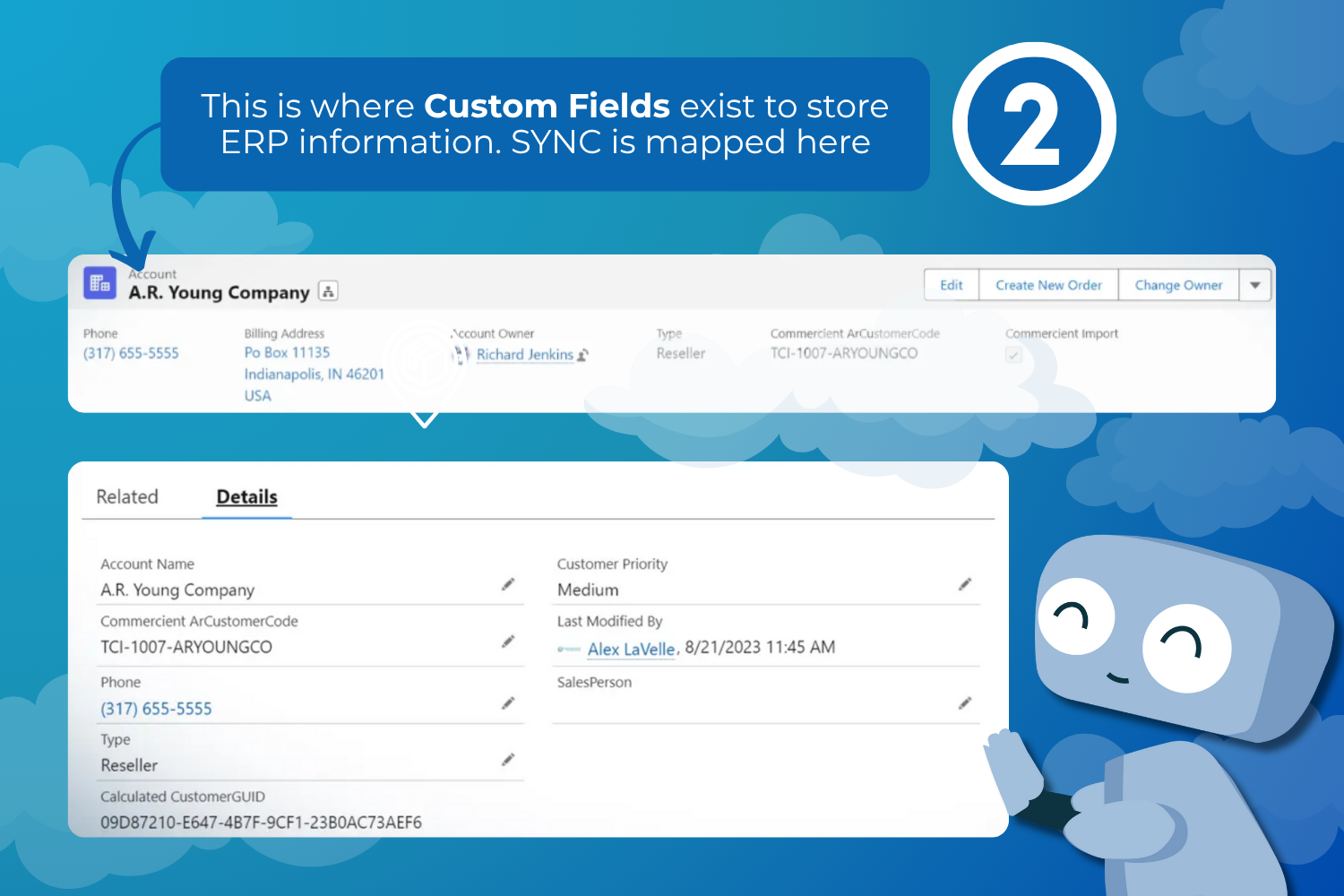Screen dimensions: 1344x896
Task: Edit the Type field pencil icon
Action: [x=508, y=760]
